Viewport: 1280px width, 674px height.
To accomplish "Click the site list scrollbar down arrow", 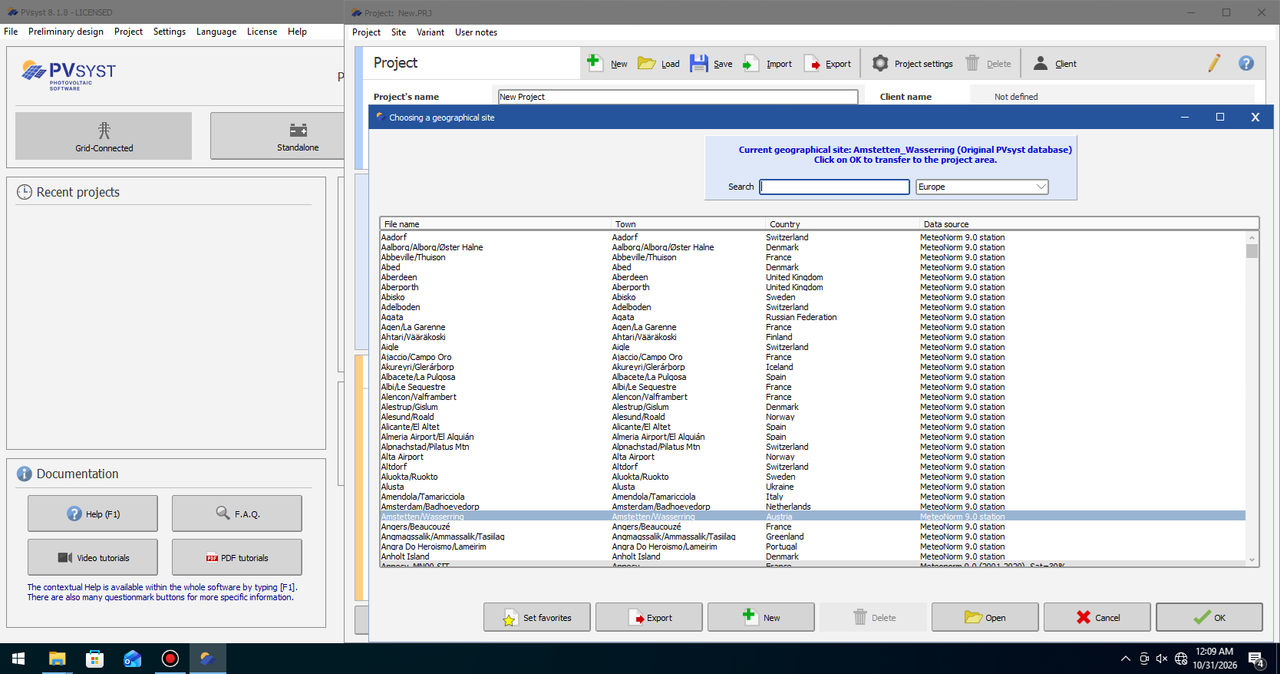I will pos(1252,559).
